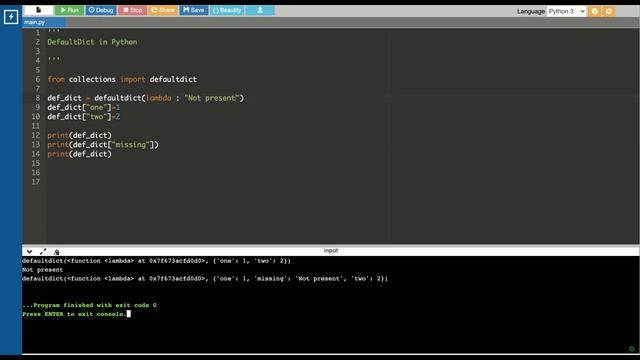The height and width of the screenshot is (360, 640).
Task: Switch to the main.py tab
Action: coord(34,22)
